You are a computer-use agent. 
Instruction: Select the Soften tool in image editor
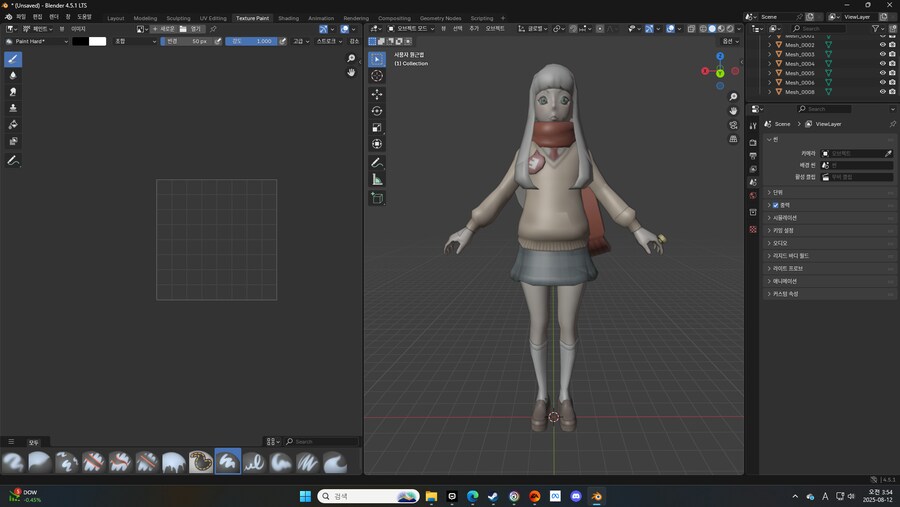coord(13,75)
